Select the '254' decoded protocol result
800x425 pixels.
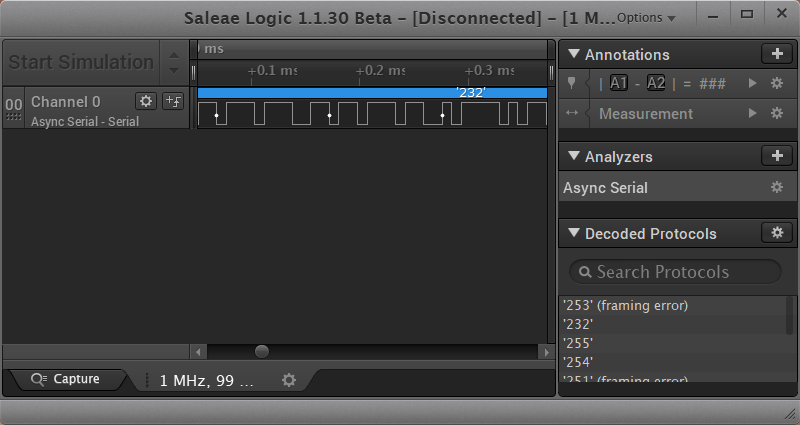(x=673, y=362)
